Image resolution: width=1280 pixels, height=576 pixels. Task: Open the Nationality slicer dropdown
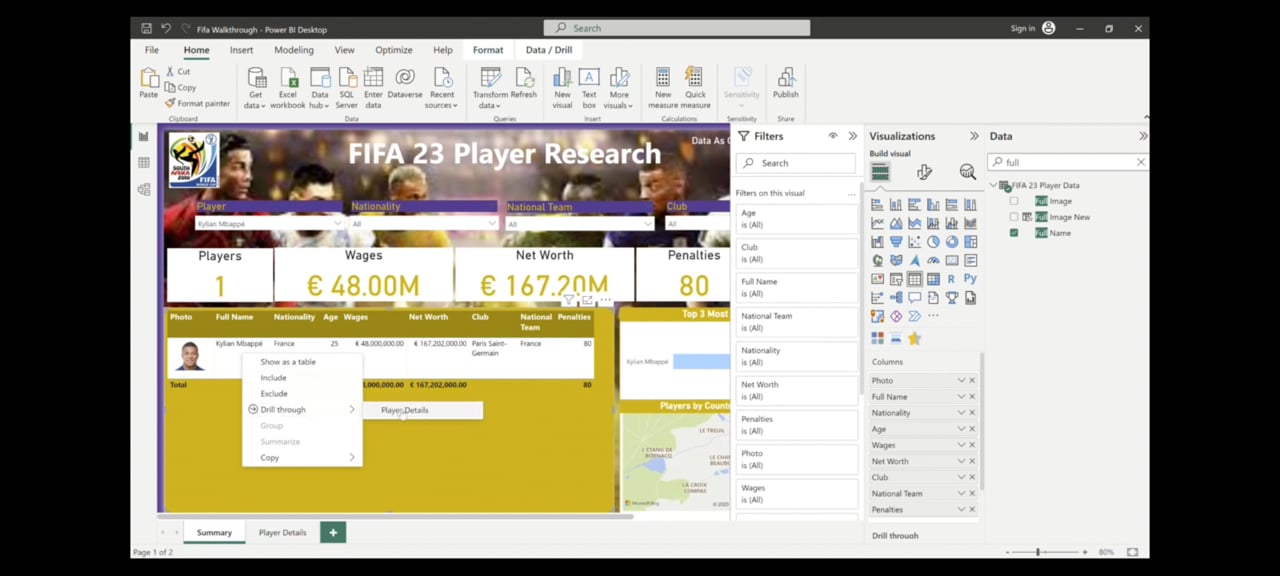(x=491, y=224)
